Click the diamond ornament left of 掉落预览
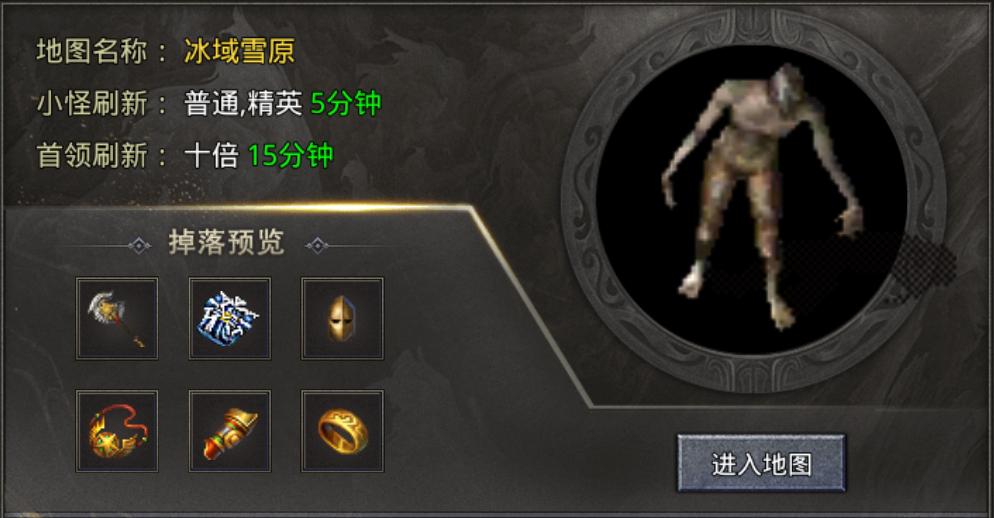Image resolution: width=994 pixels, height=518 pixels. click(x=139, y=245)
